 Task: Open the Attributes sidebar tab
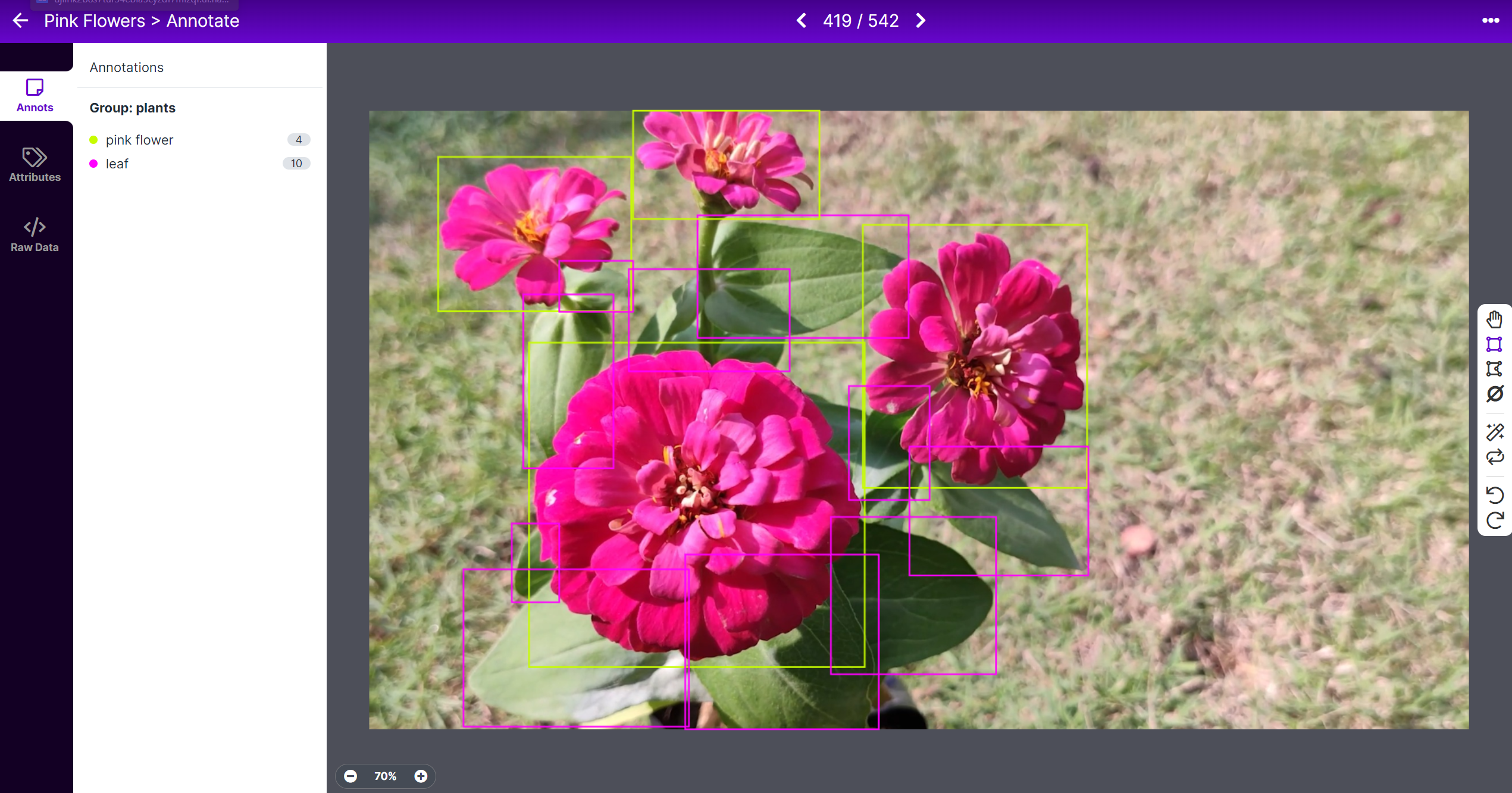(35, 165)
